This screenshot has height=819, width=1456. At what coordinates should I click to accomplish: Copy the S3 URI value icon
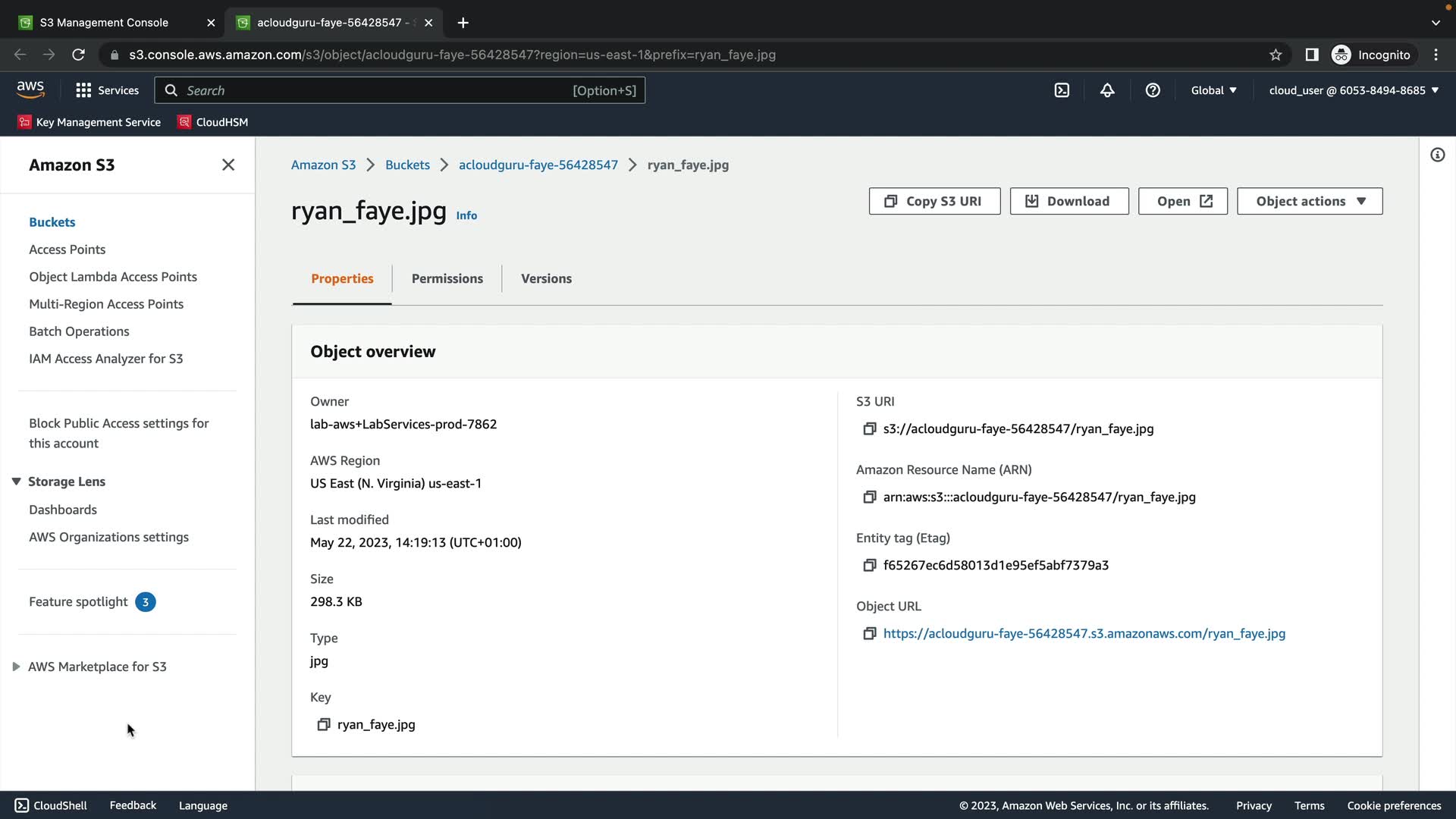pos(869,429)
